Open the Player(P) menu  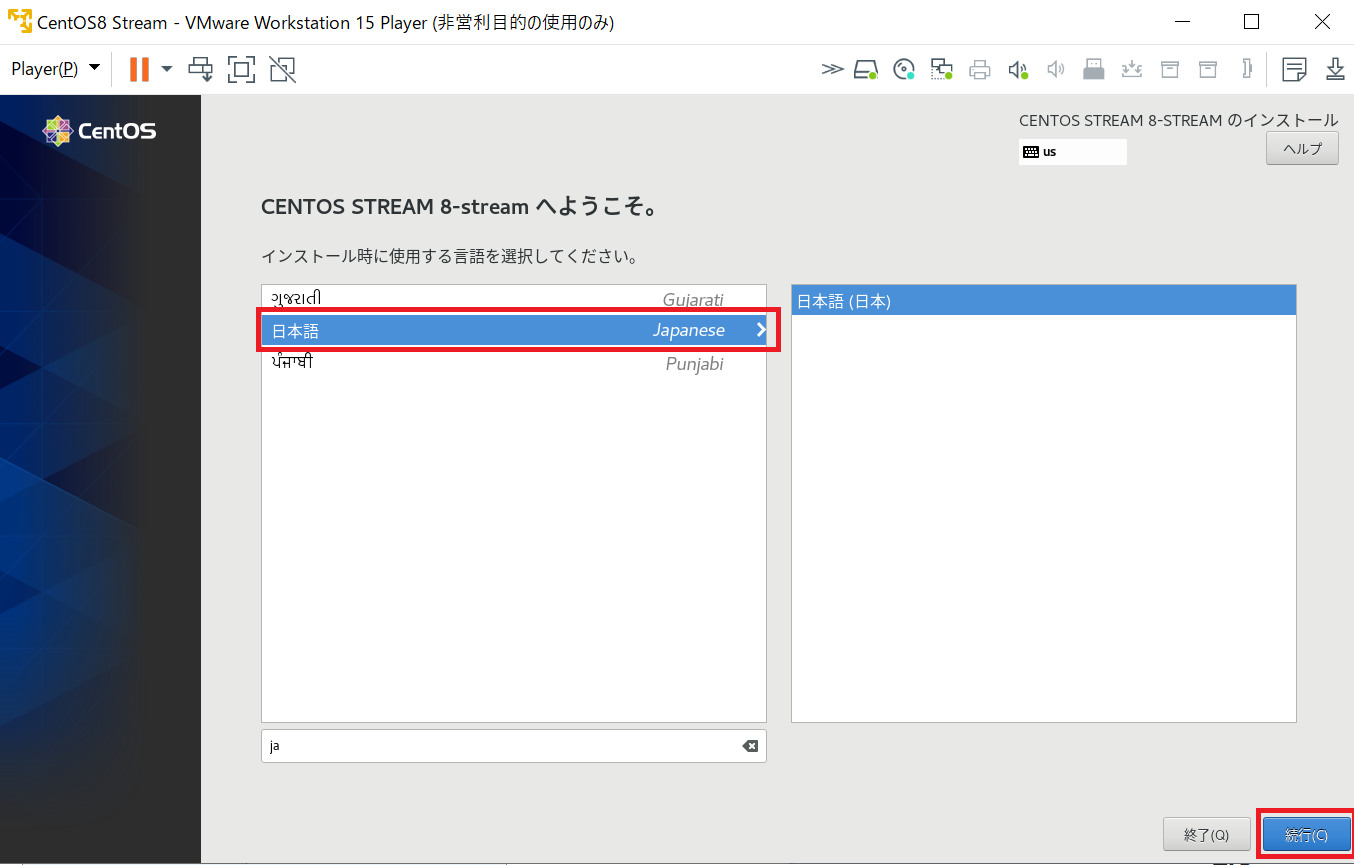(x=55, y=68)
